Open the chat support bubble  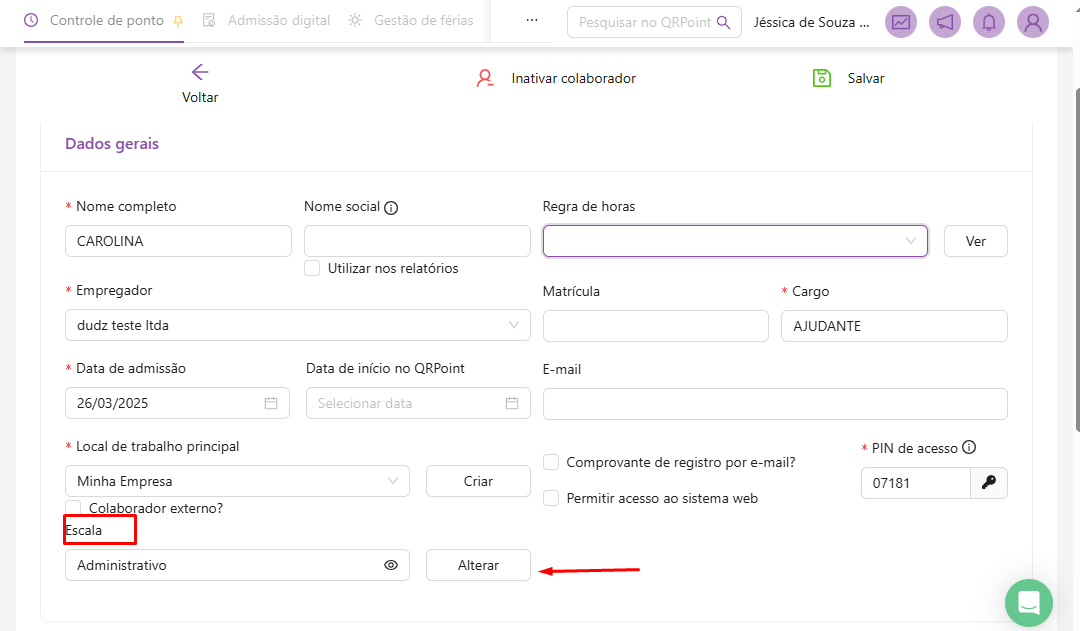click(1029, 603)
